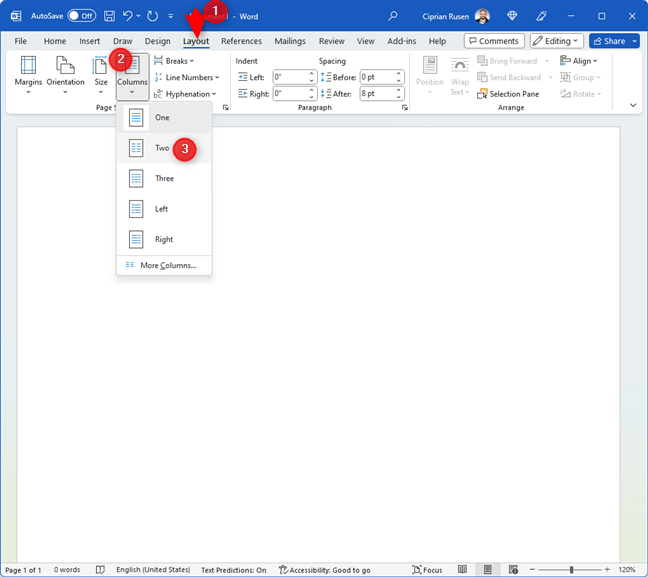Click the Spacing Before input field

pyautogui.click(x=377, y=77)
